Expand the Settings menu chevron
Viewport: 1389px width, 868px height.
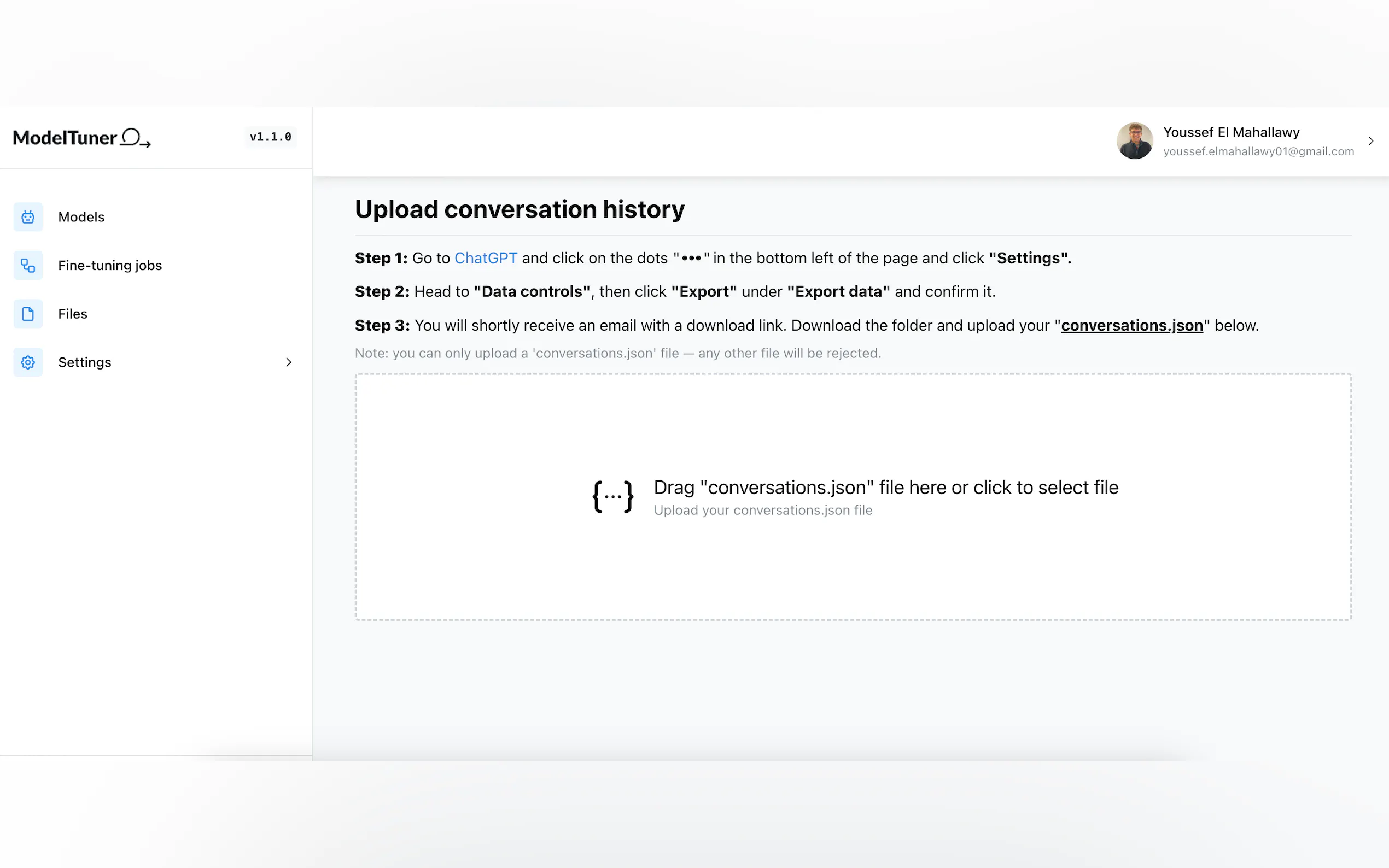pos(289,362)
